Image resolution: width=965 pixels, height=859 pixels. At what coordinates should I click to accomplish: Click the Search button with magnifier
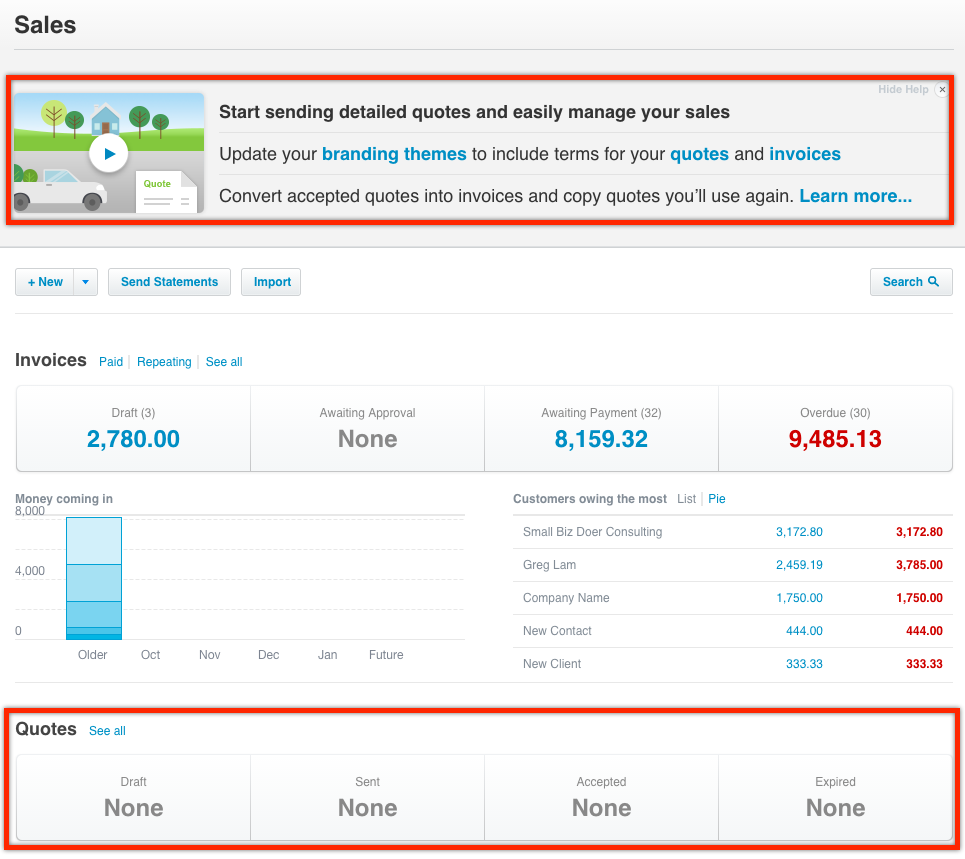pyautogui.click(x=910, y=282)
